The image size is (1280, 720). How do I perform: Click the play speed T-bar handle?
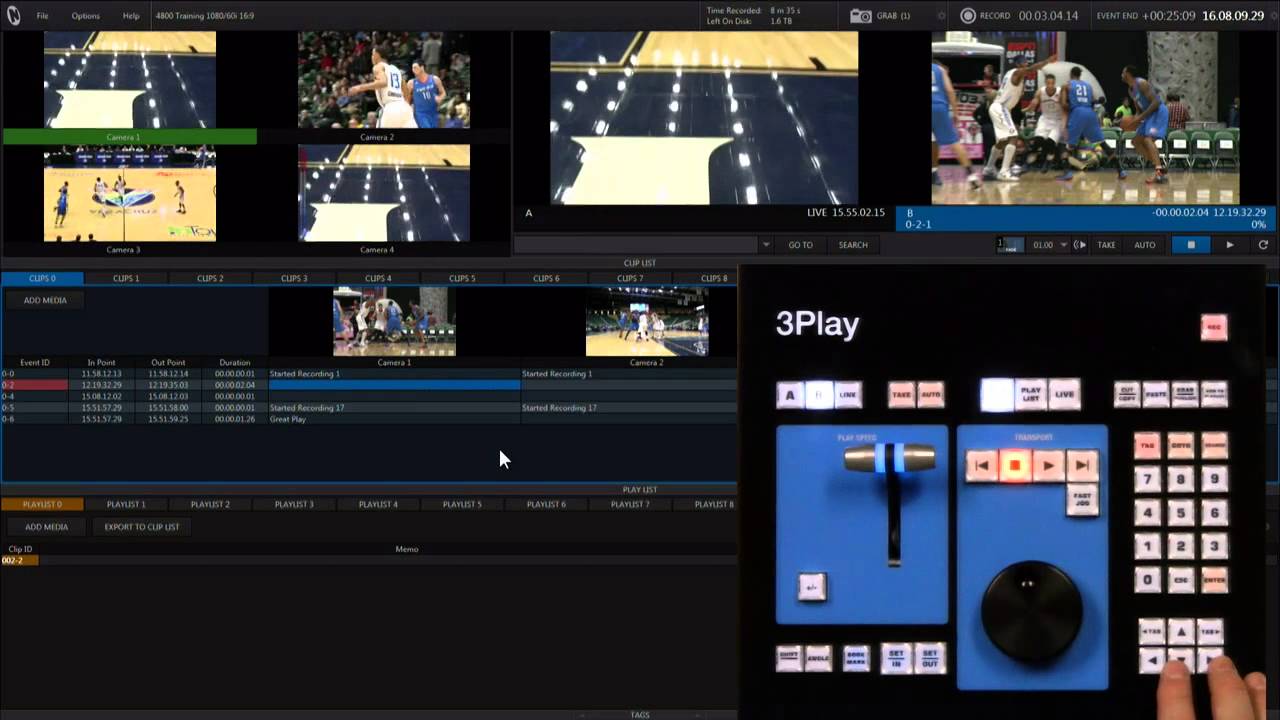pyautogui.click(x=890, y=458)
